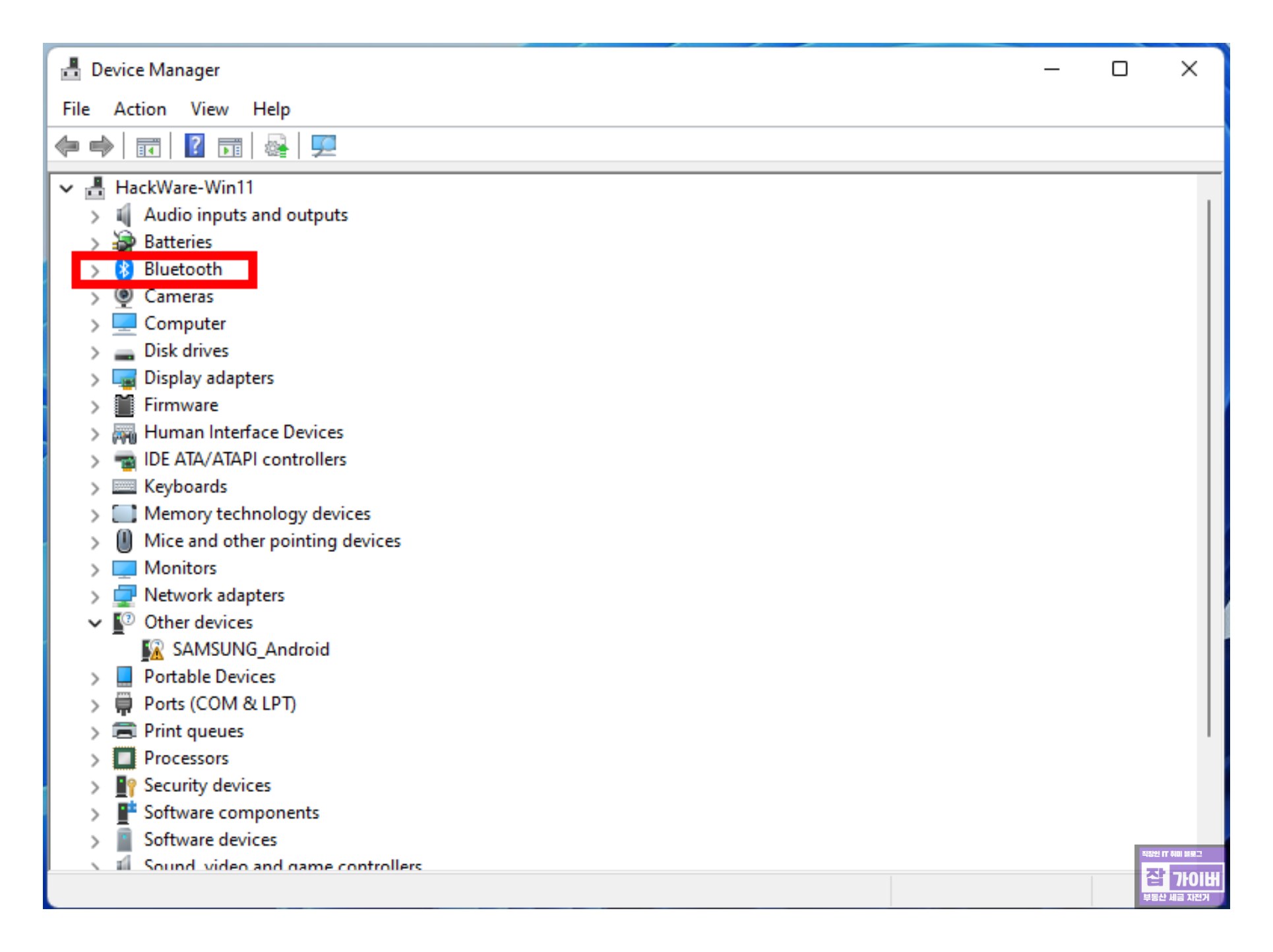This screenshot has width=1273, height=952.
Task: Click the blue Help question mark icon
Action: coord(194,146)
